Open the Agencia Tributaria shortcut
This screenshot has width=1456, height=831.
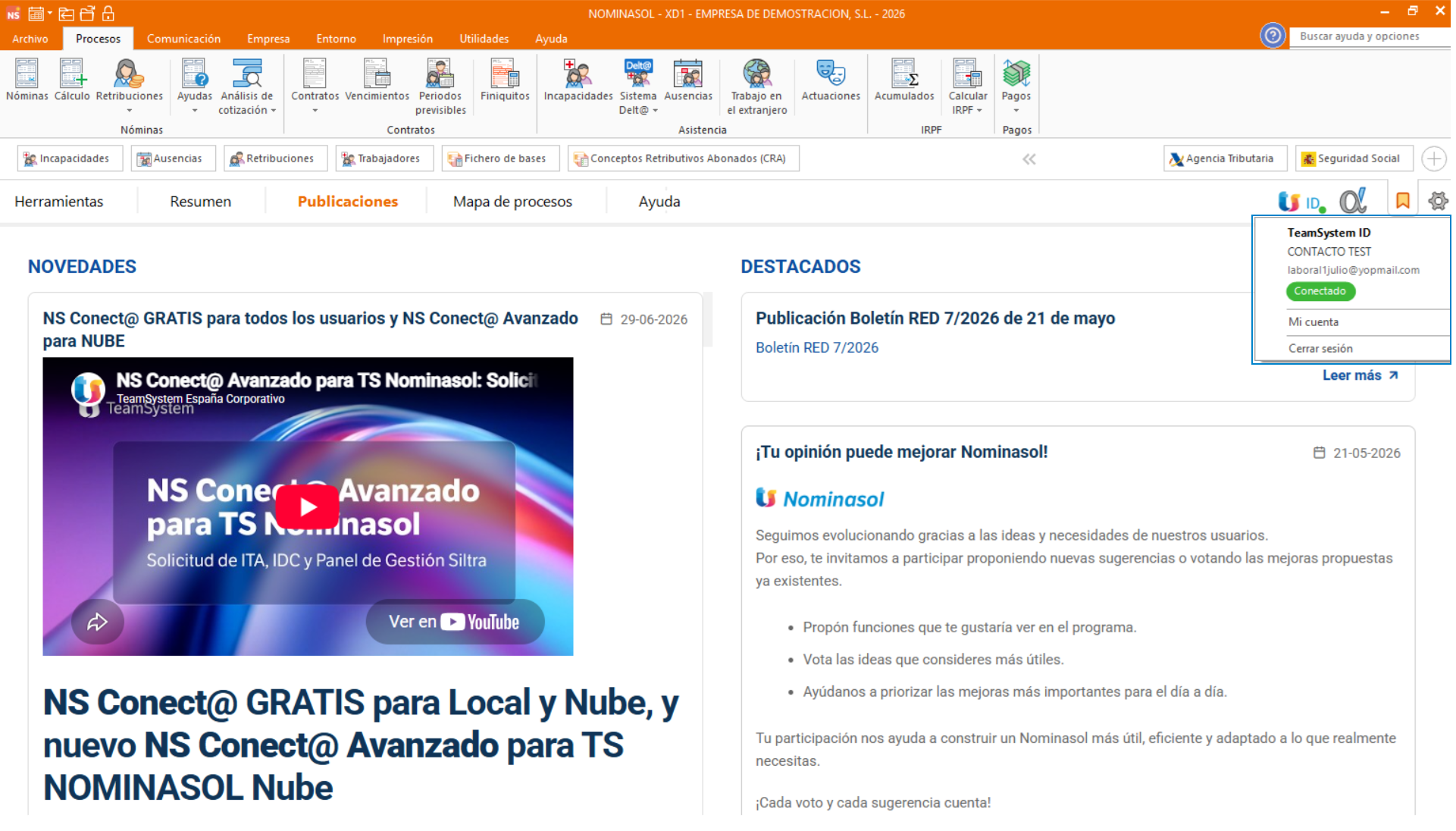tap(1225, 158)
